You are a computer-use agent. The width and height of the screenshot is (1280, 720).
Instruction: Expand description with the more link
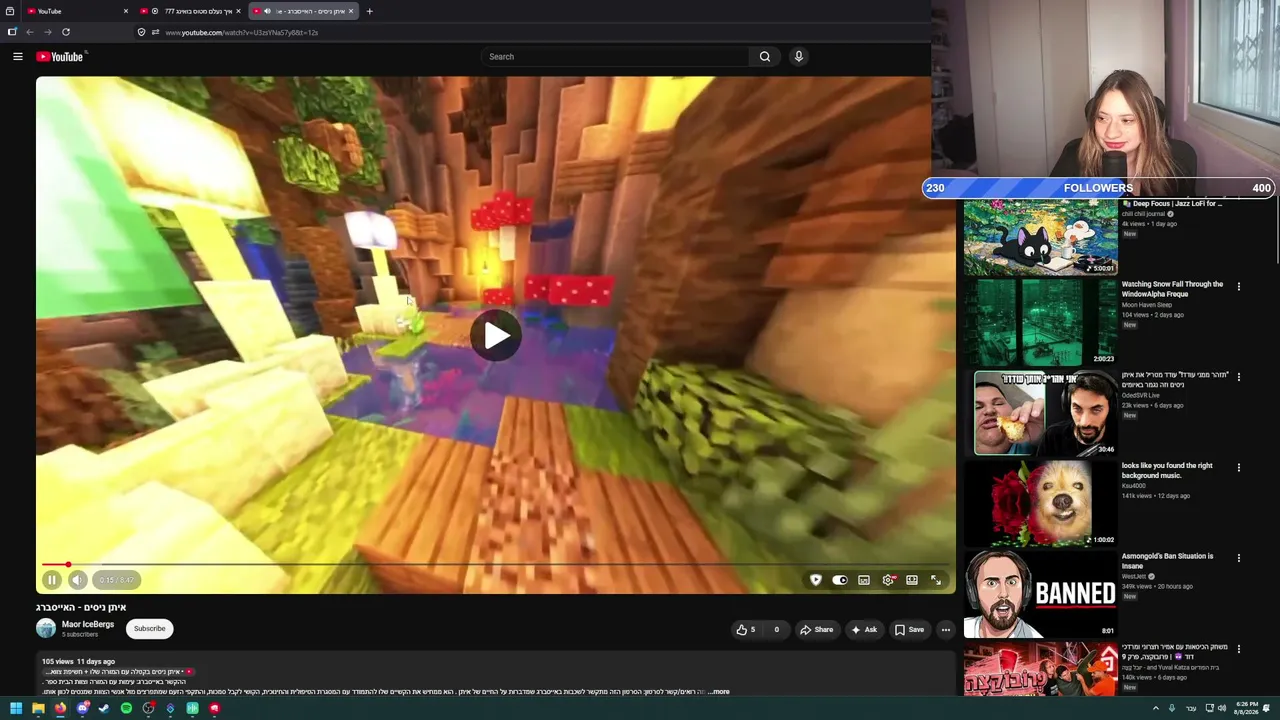point(719,692)
